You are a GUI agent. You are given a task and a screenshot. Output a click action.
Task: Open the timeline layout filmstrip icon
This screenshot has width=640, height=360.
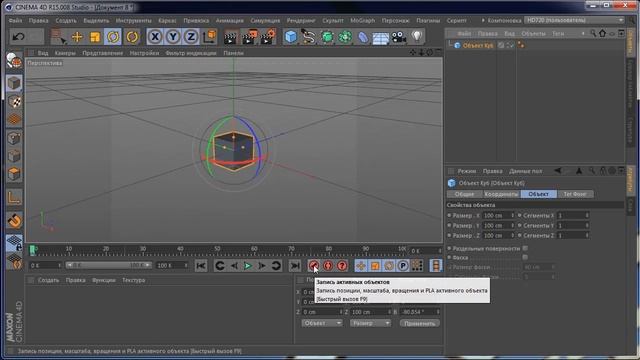click(x=436, y=266)
